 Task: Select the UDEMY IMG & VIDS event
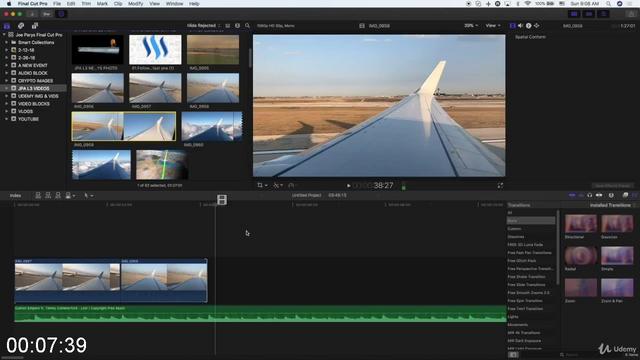click(x=38, y=96)
